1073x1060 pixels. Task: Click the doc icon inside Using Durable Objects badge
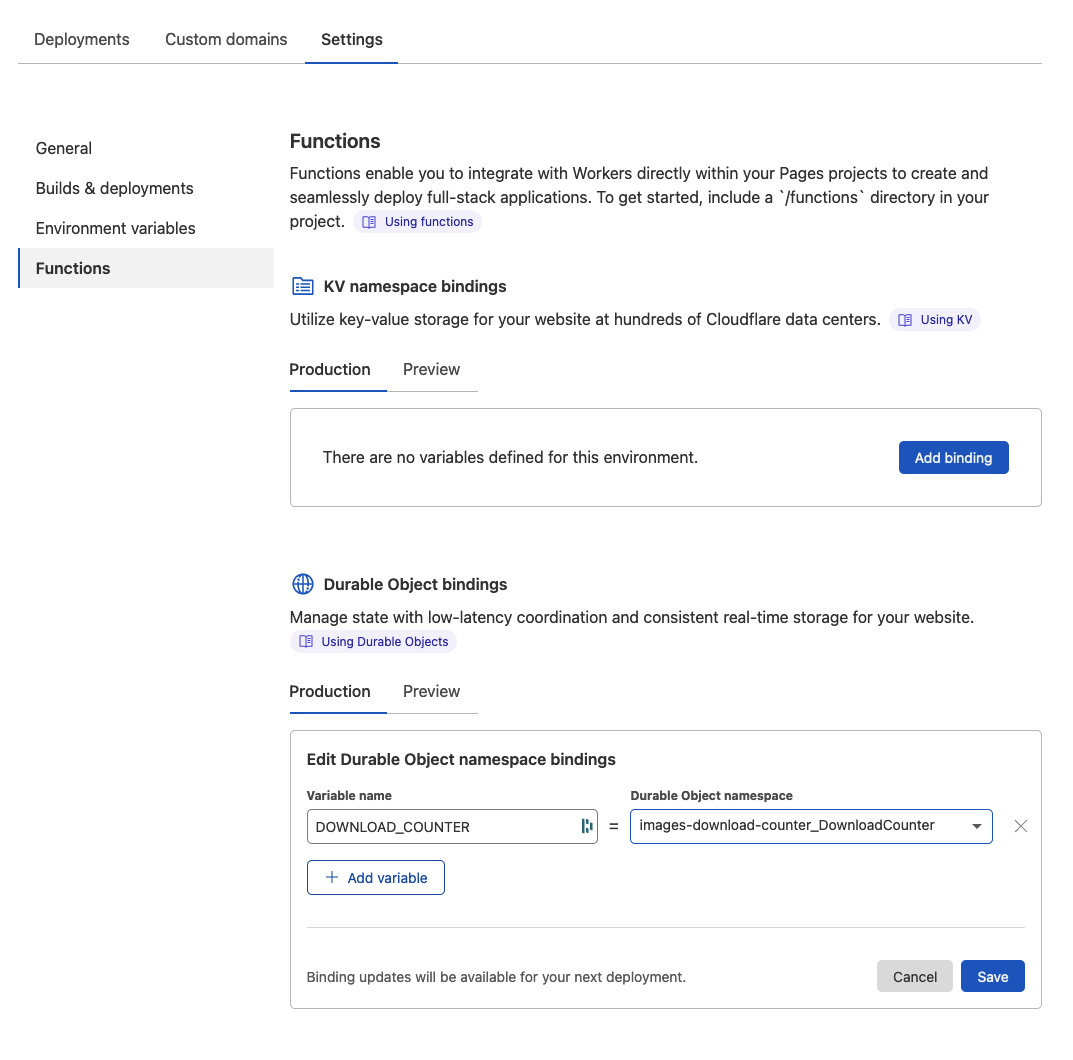click(x=305, y=641)
